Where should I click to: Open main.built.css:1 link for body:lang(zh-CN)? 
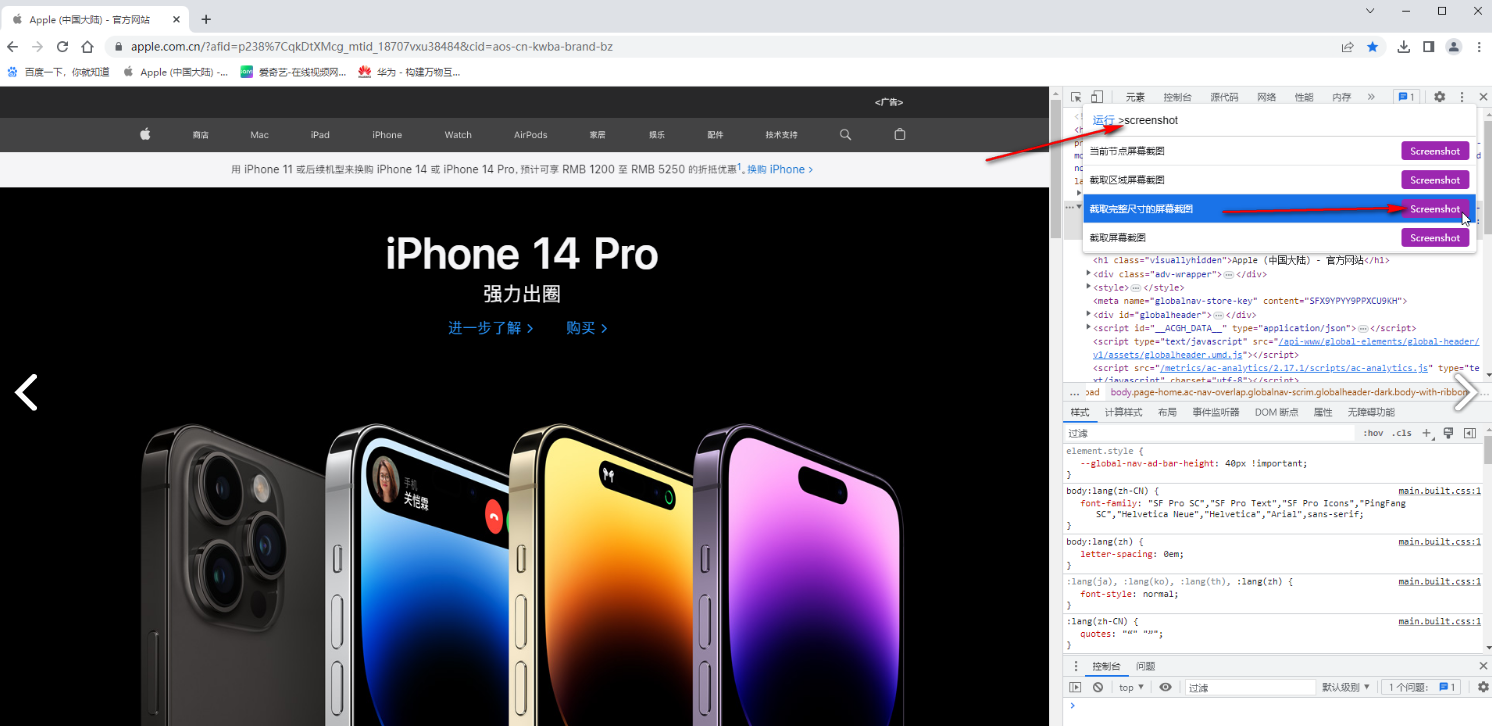pos(1439,491)
